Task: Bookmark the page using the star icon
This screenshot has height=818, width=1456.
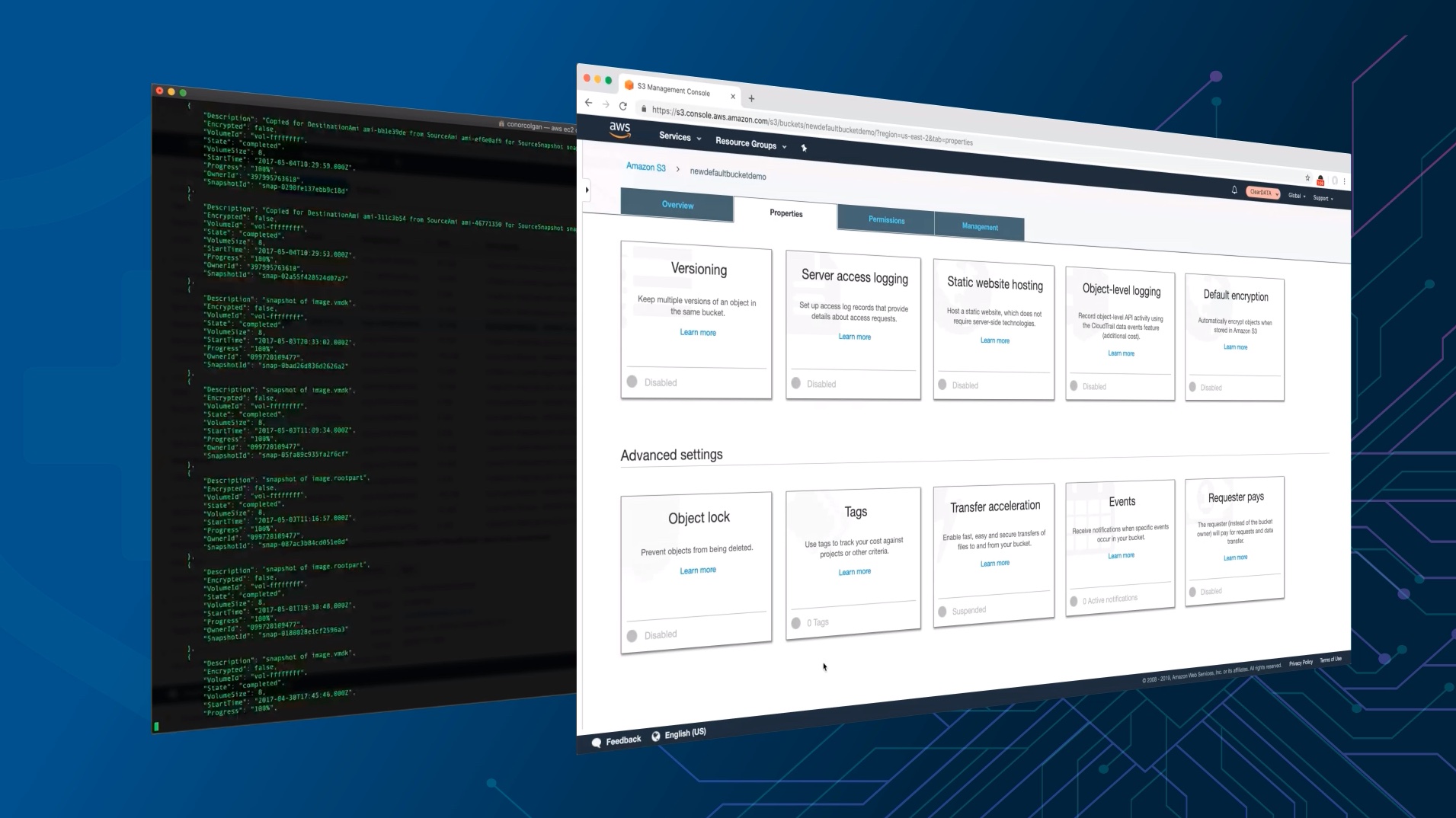Action: click(x=1306, y=179)
